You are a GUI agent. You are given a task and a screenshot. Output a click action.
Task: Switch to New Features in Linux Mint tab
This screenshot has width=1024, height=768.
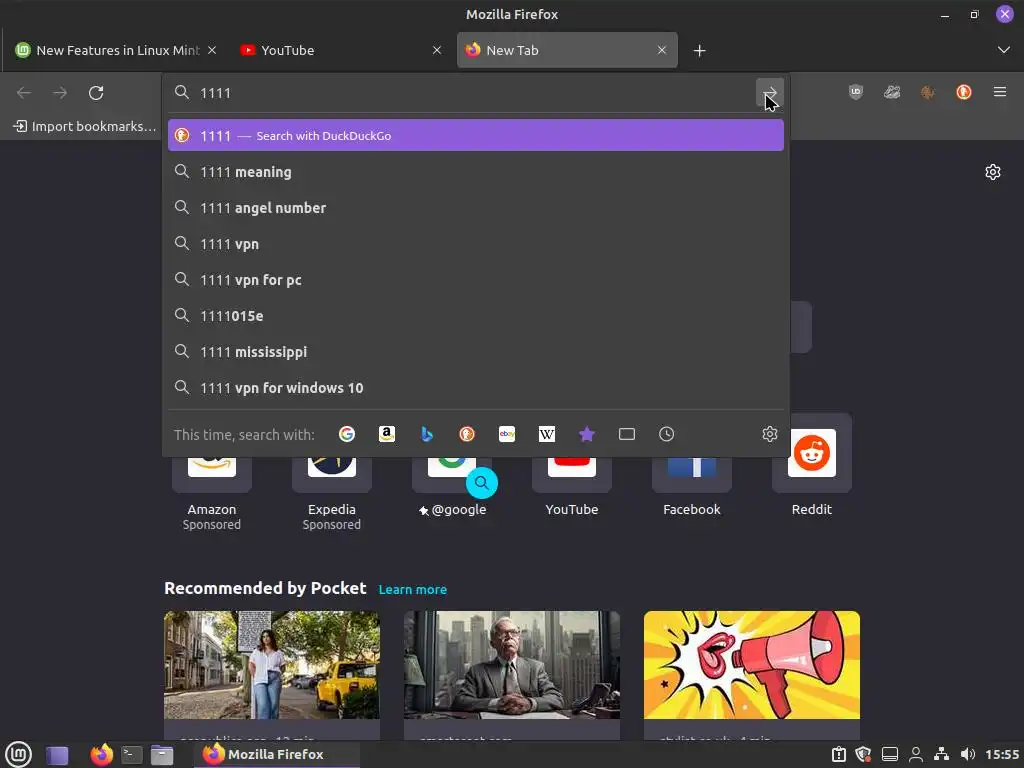[x=115, y=50]
